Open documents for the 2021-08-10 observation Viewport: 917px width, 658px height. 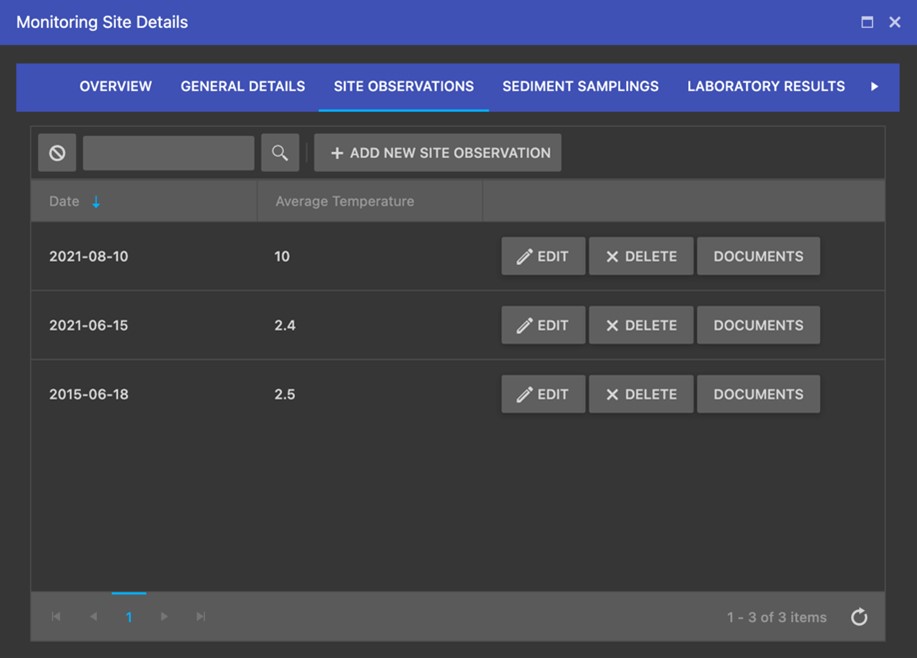pyautogui.click(x=758, y=256)
